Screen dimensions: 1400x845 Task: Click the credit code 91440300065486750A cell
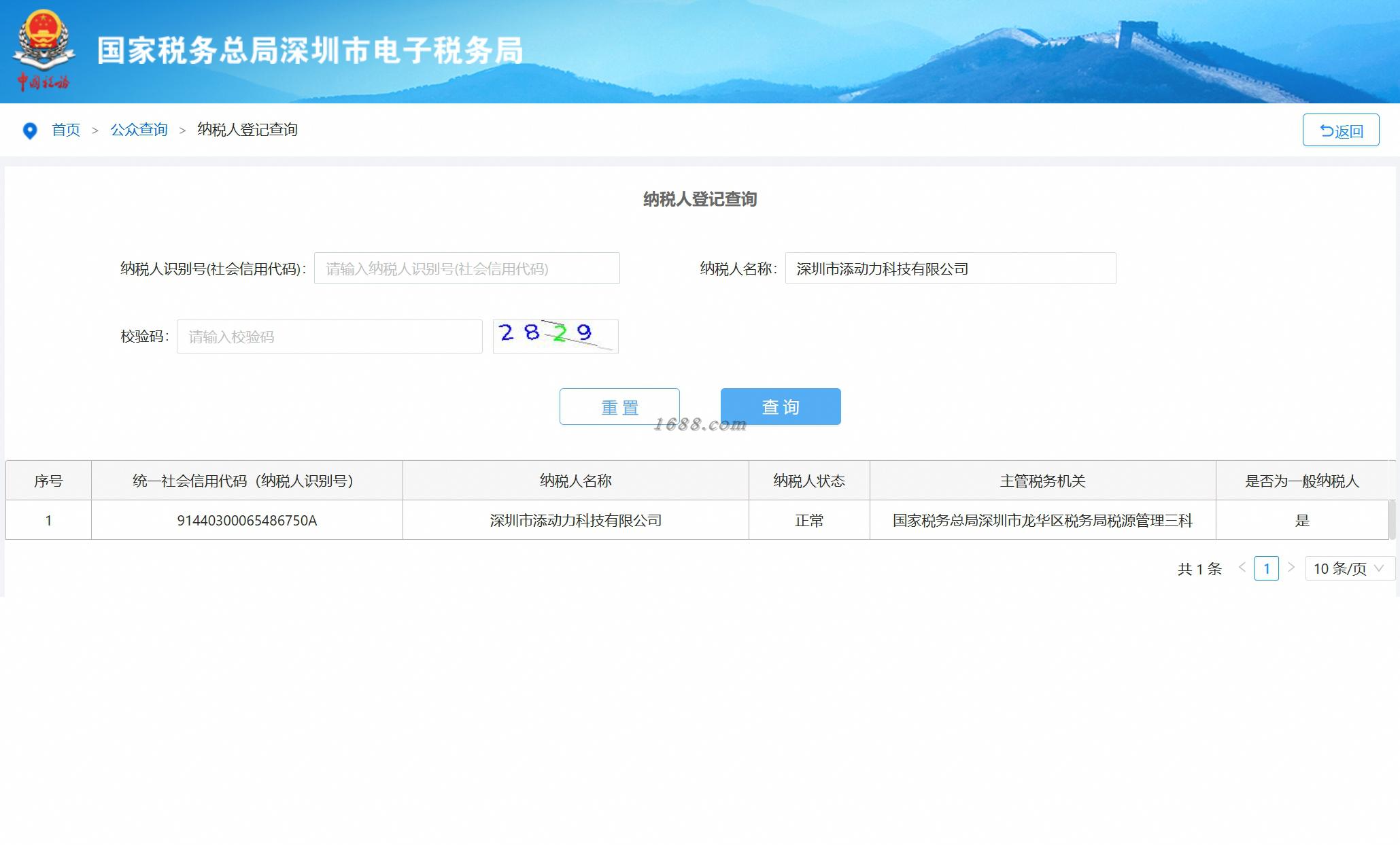247,520
